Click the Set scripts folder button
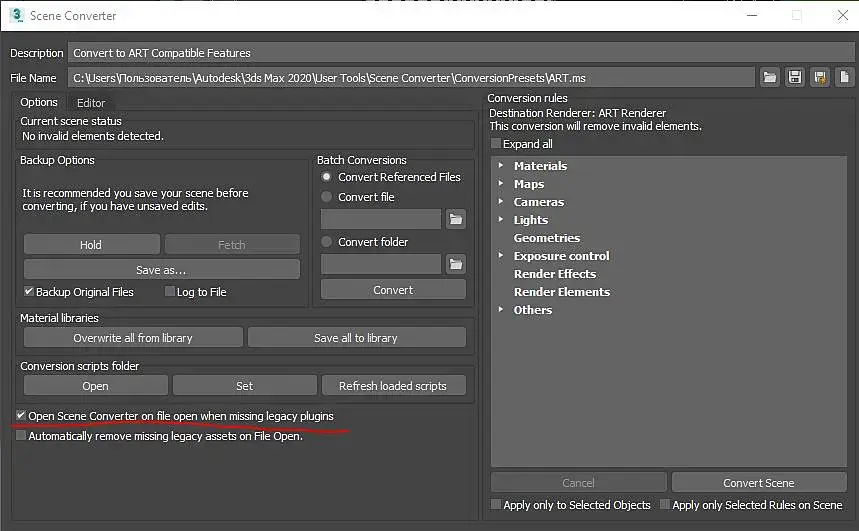The image size is (859, 531). [x=244, y=385]
